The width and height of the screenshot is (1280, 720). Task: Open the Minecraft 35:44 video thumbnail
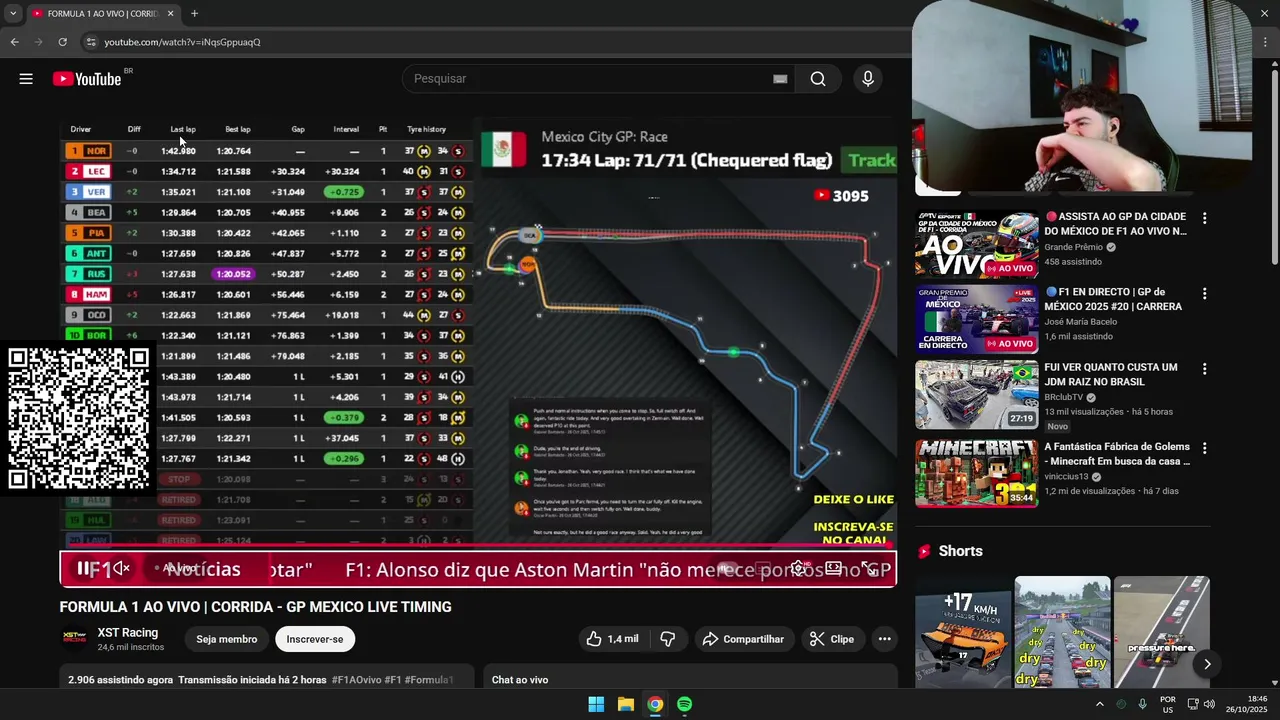pos(977,474)
